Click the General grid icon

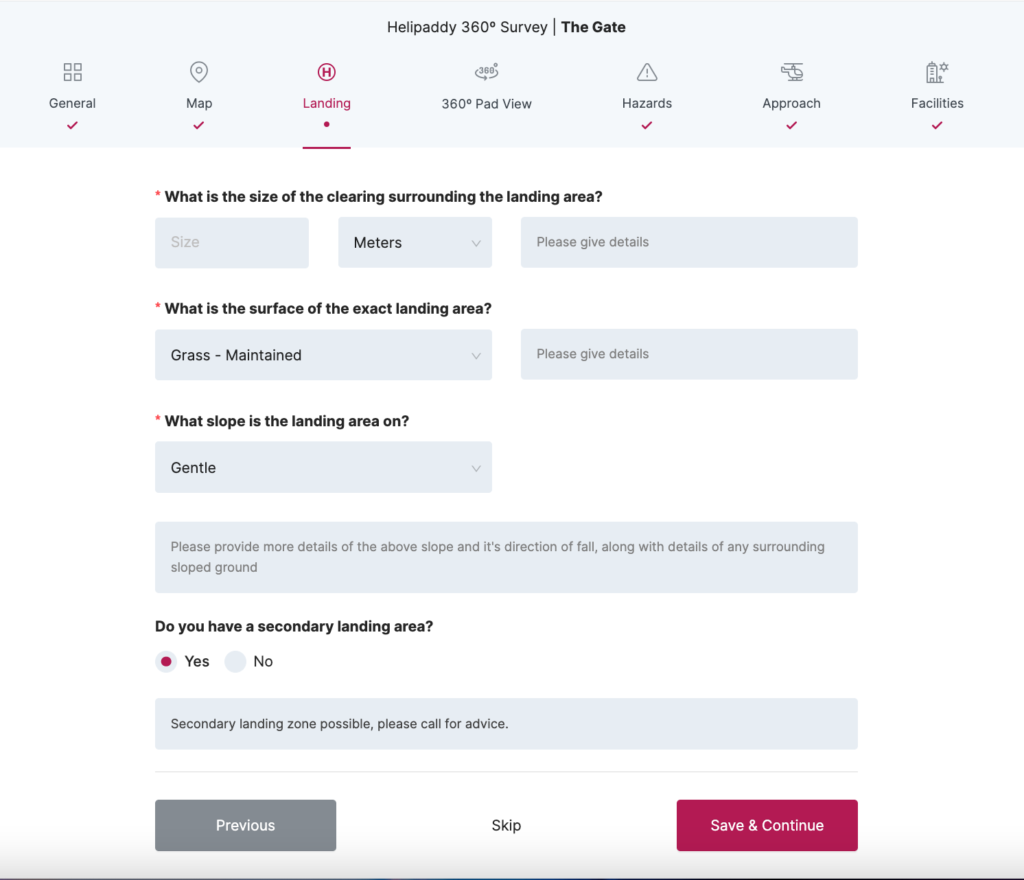[72, 72]
